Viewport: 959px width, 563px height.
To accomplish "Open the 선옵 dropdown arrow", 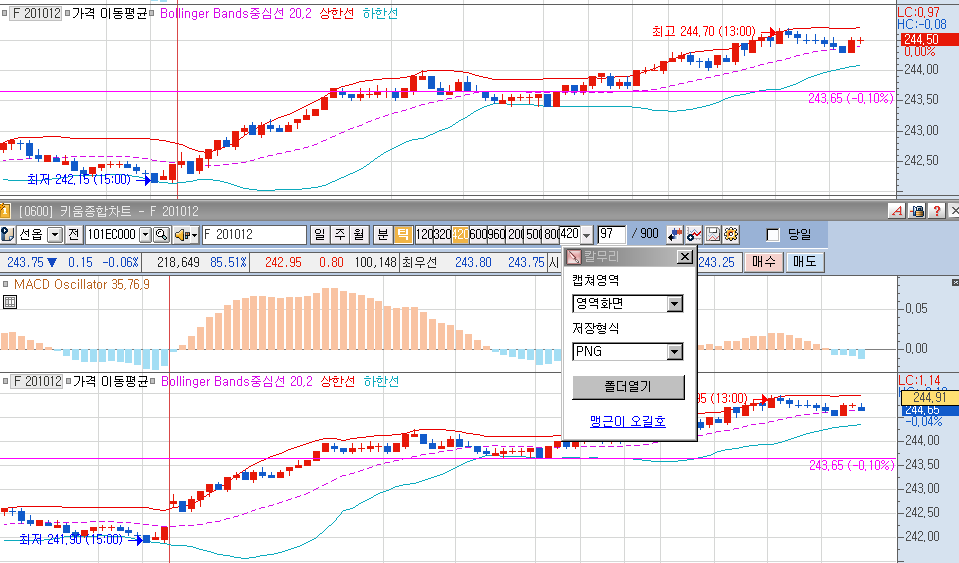I will click(55, 234).
